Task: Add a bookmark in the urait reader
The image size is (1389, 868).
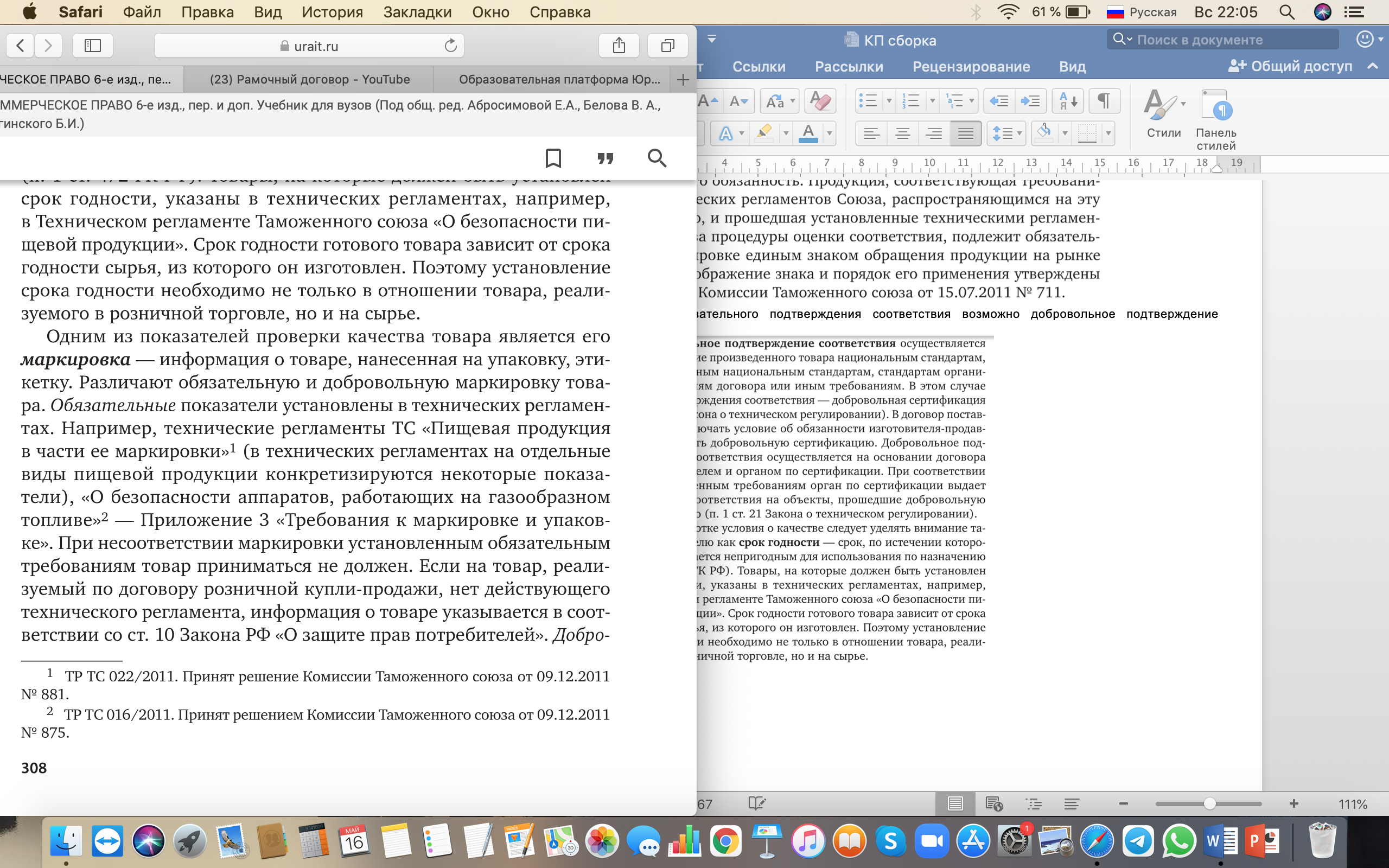Action: (x=553, y=158)
